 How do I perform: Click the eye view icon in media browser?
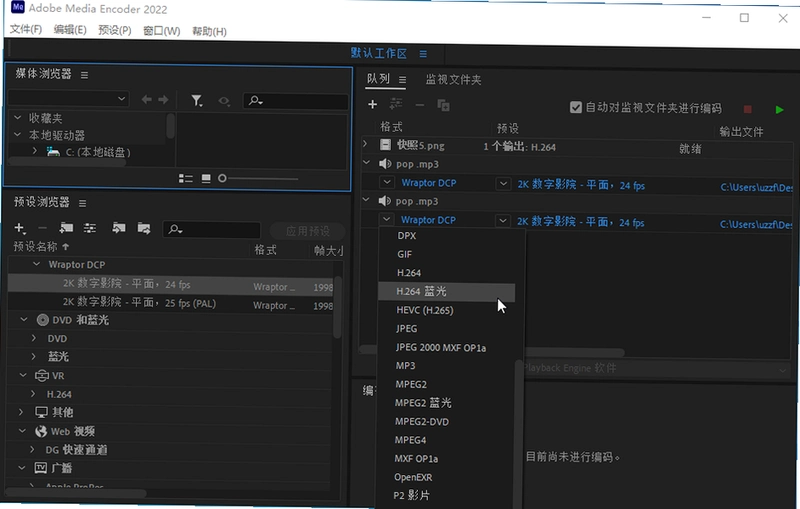[224, 101]
